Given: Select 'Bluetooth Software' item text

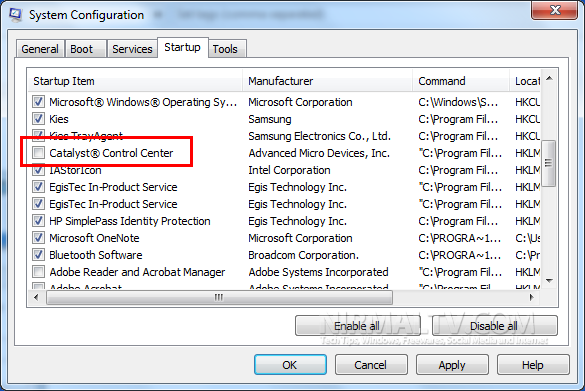Looking at the screenshot, I should pyautogui.click(x=96, y=255).
